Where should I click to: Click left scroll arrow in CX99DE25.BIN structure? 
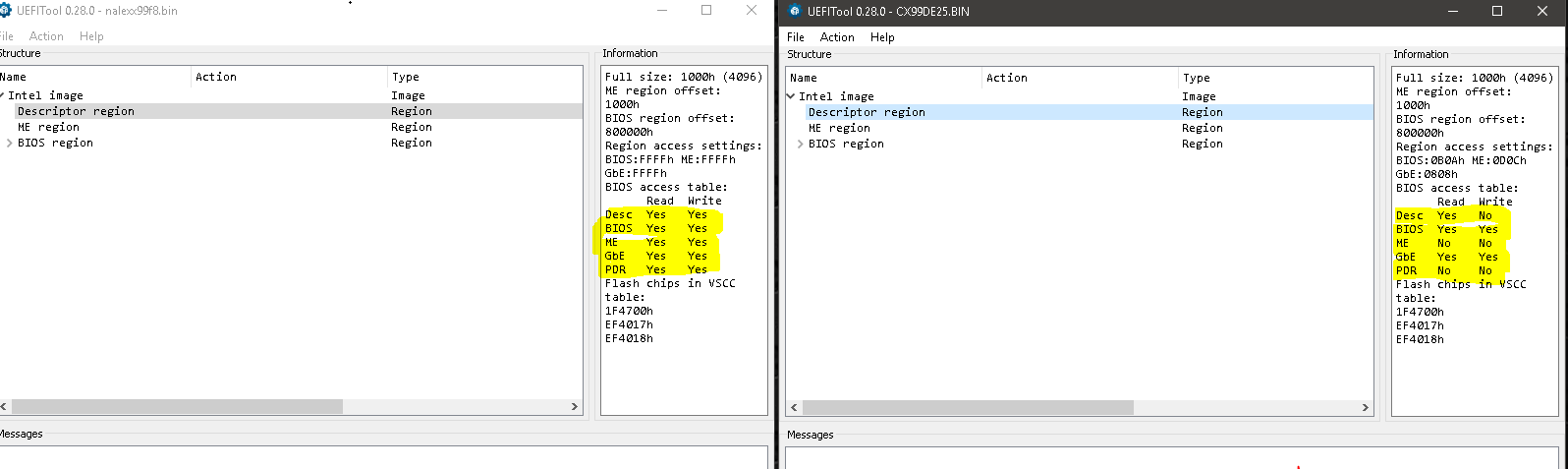(x=794, y=407)
